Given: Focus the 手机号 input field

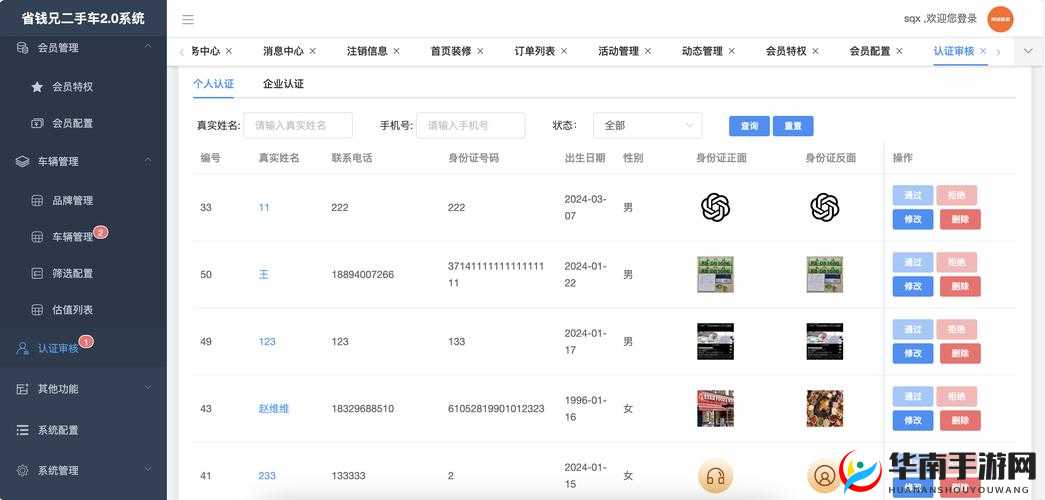Looking at the screenshot, I should coord(471,125).
